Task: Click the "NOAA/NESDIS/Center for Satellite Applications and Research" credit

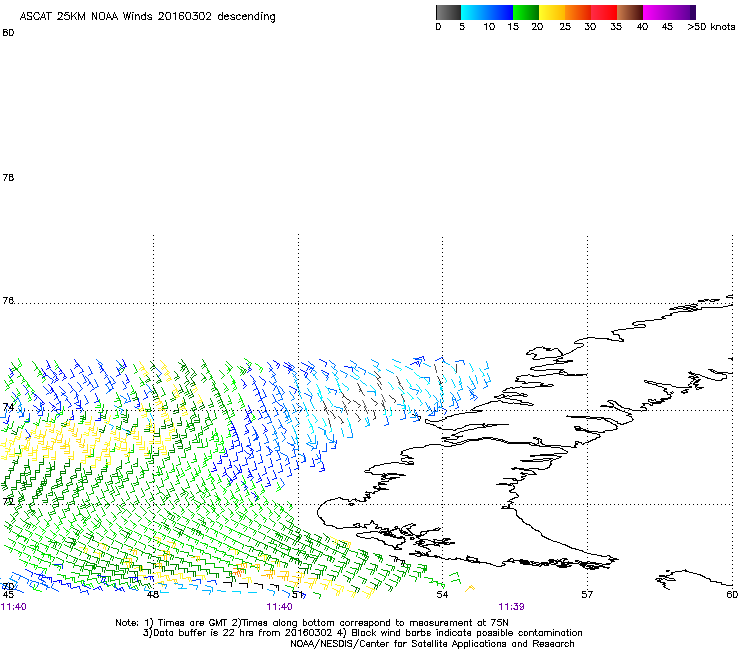Action: [x=432, y=644]
